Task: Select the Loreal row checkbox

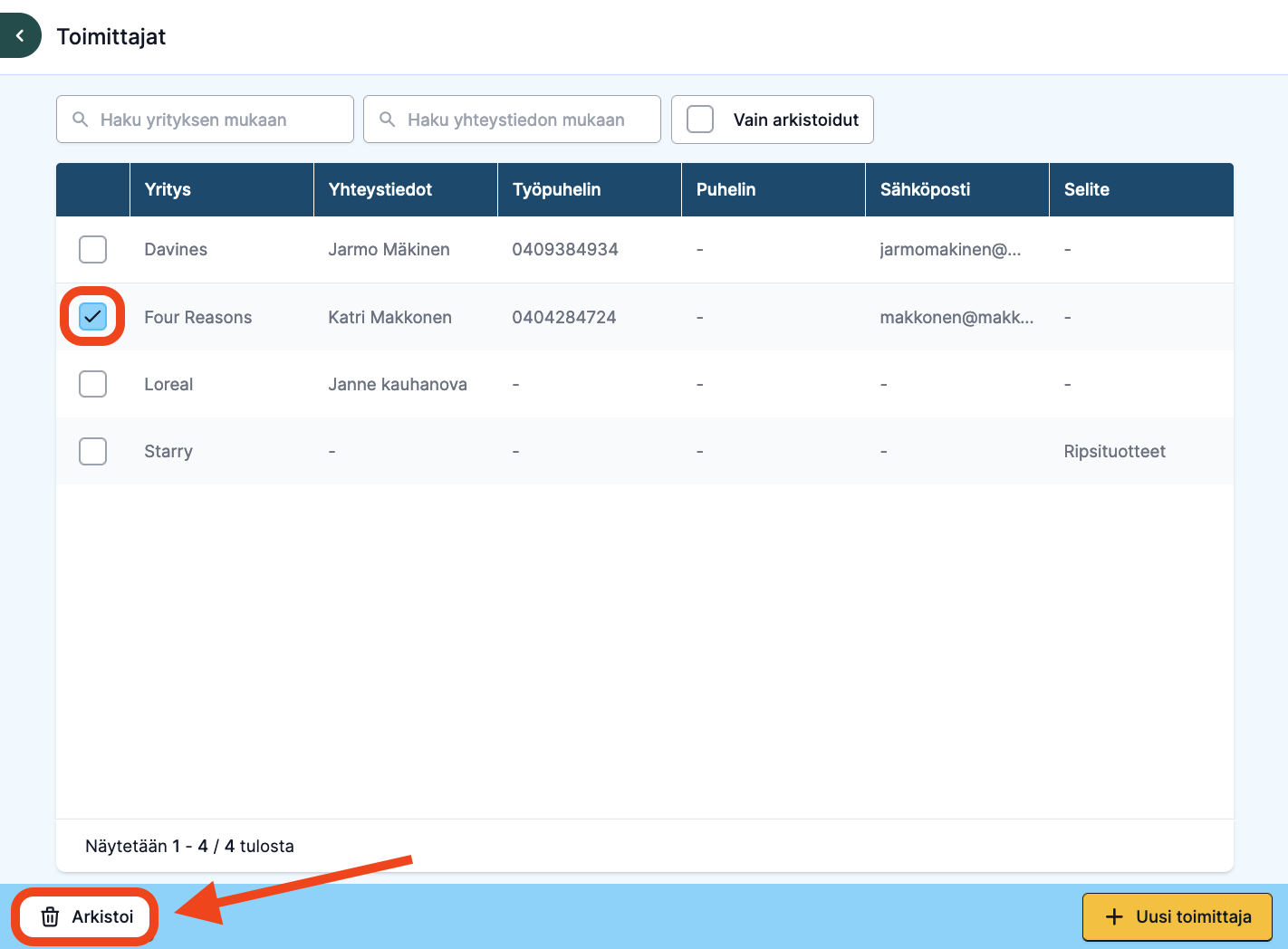Action: click(x=92, y=384)
